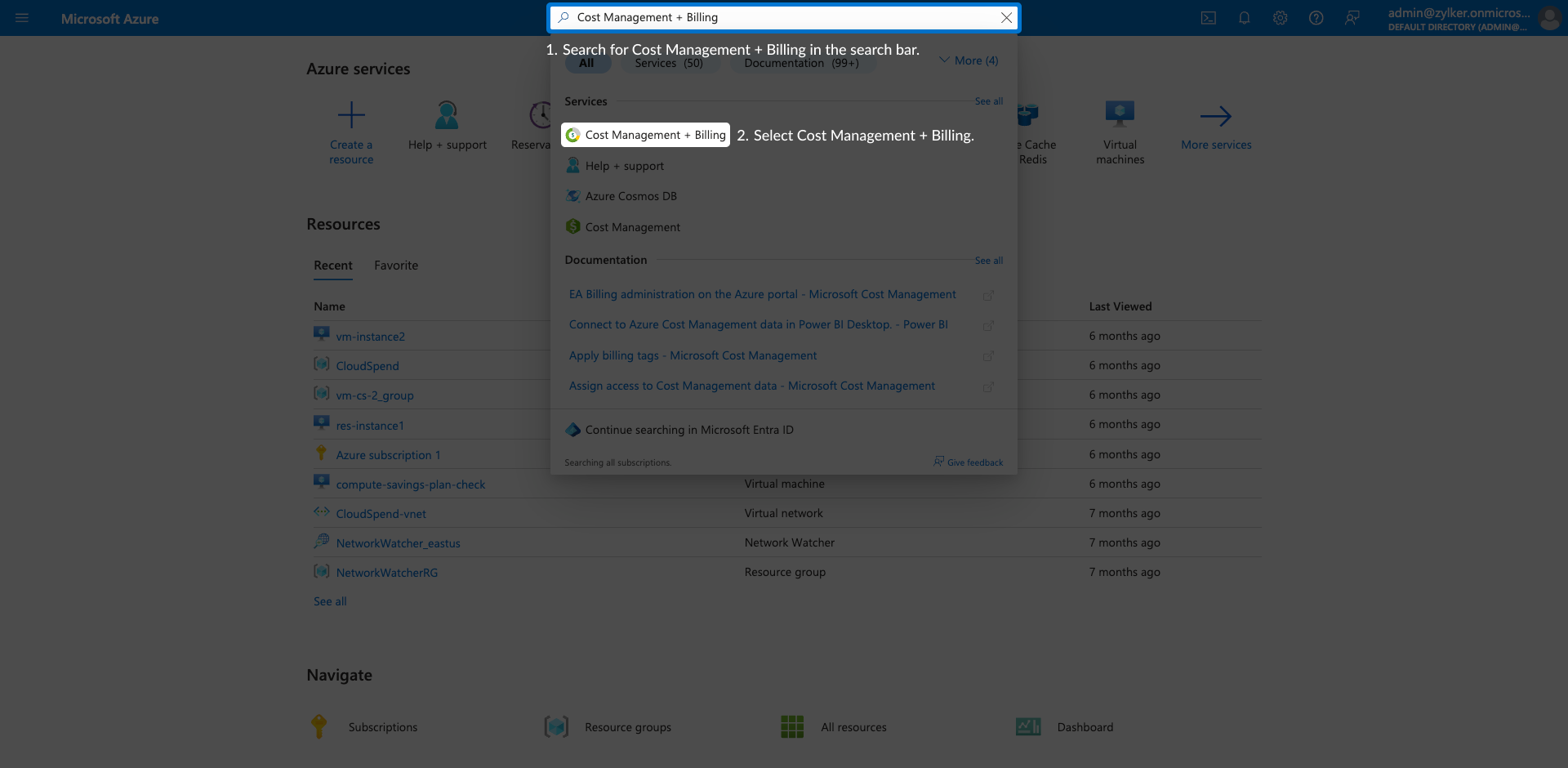
Task: Choose the All filter pill
Action: (x=587, y=63)
